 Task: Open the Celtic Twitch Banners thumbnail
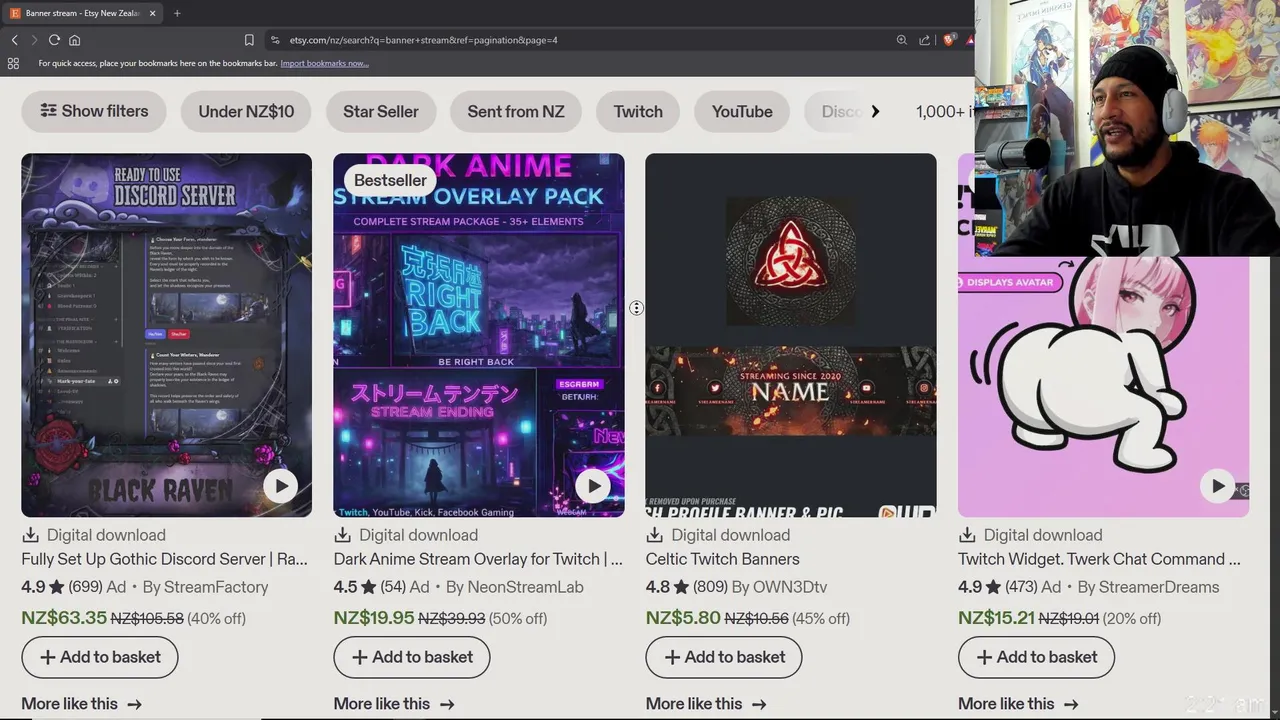pyautogui.click(x=791, y=335)
